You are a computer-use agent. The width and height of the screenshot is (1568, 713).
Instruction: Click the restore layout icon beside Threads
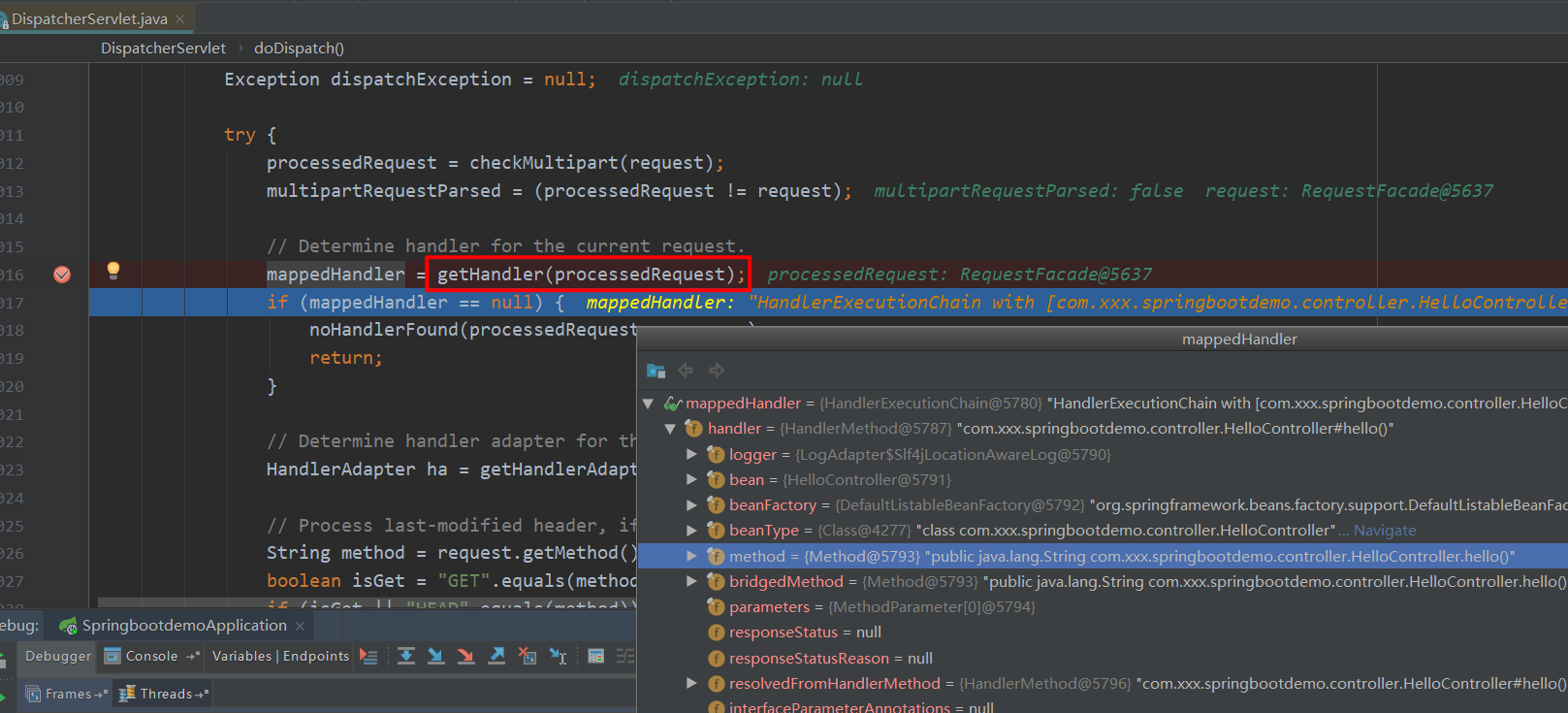[x=202, y=695]
